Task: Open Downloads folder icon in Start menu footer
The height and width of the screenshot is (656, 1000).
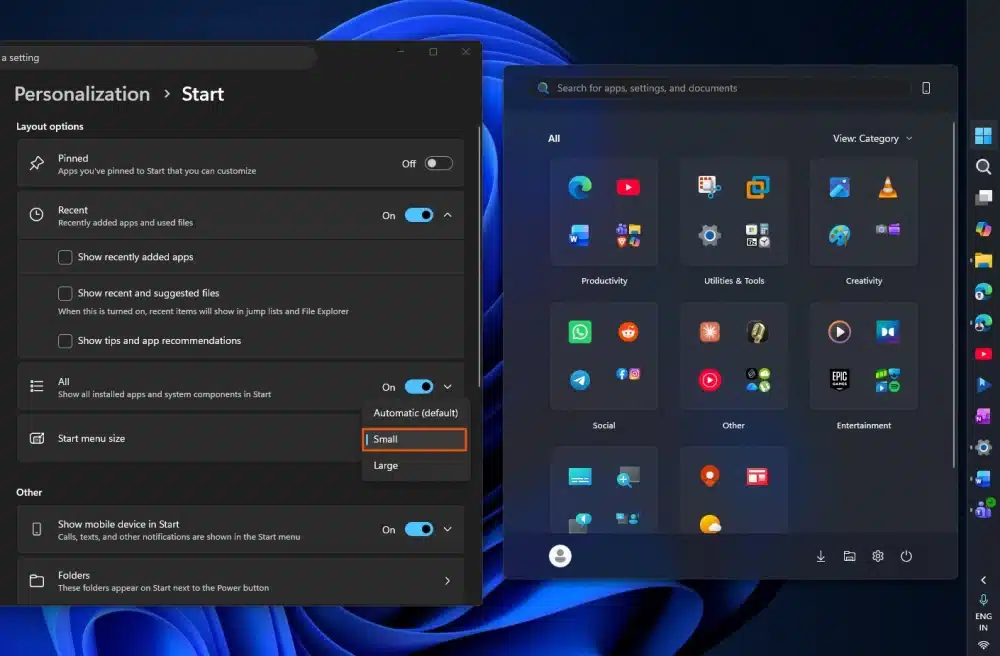Action: (x=821, y=556)
